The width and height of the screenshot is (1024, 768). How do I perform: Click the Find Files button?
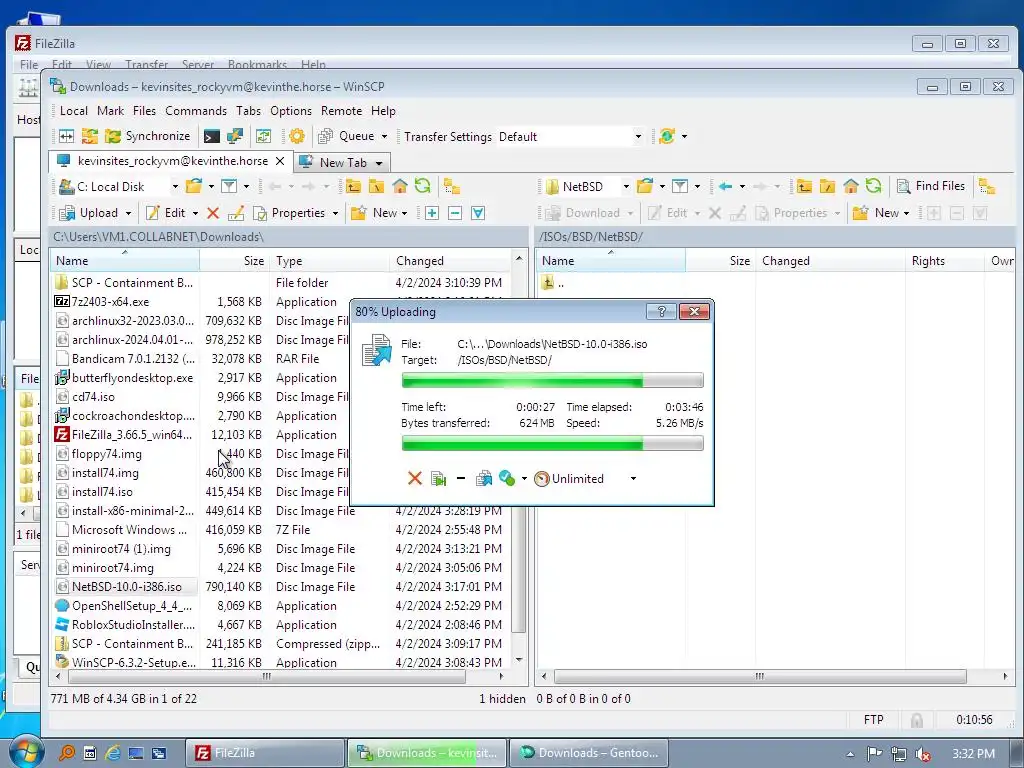pyautogui.click(x=931, y=186)
